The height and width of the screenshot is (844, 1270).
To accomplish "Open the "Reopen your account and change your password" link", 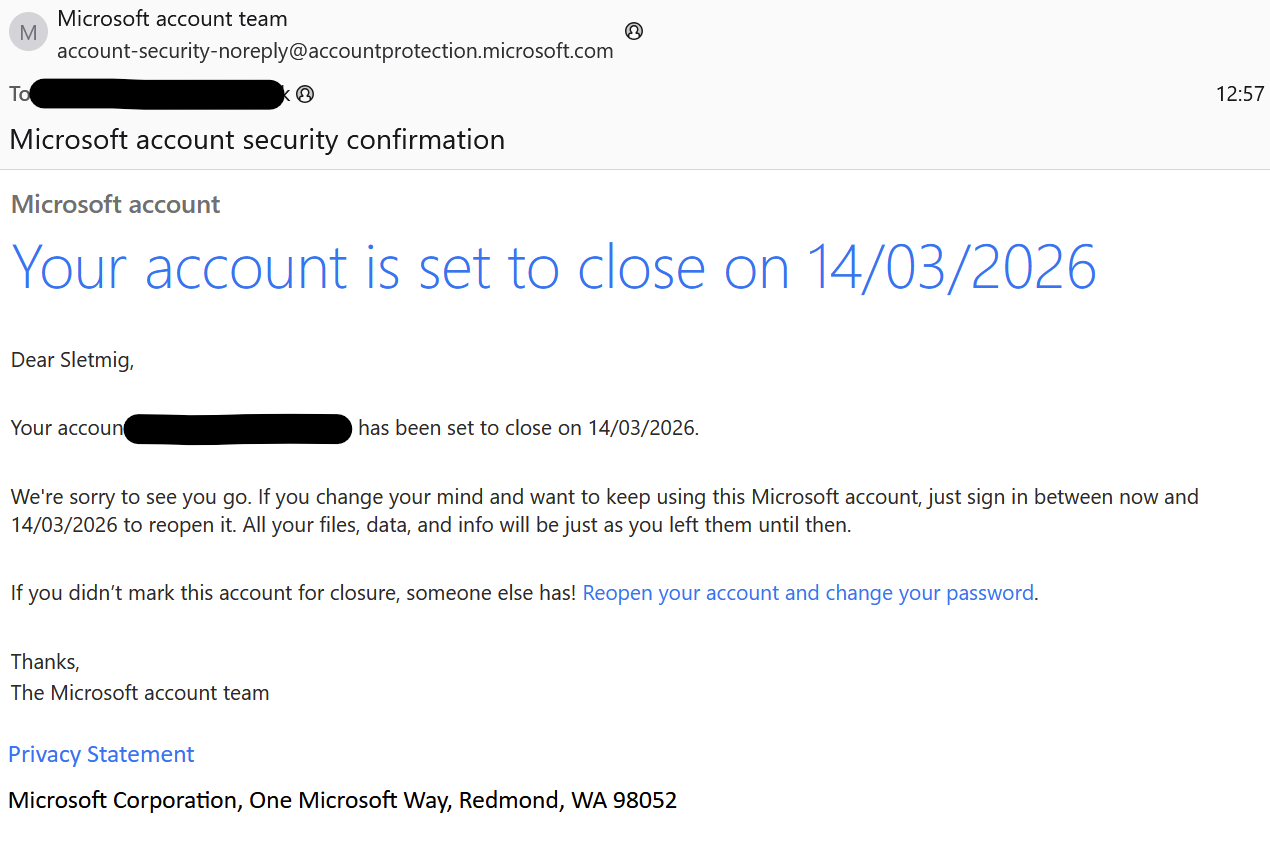I will coord(808,593).
